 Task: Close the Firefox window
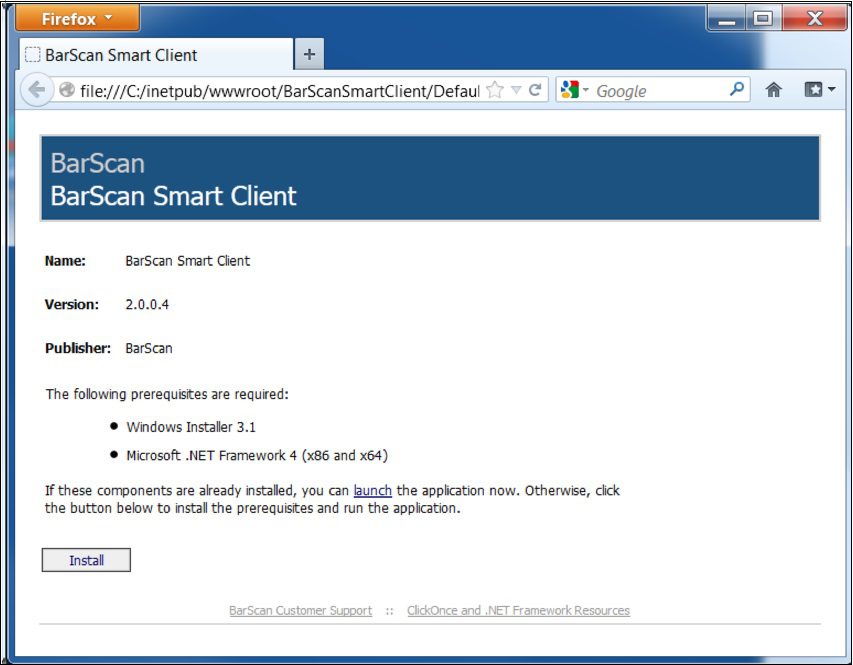pos(814,19)
